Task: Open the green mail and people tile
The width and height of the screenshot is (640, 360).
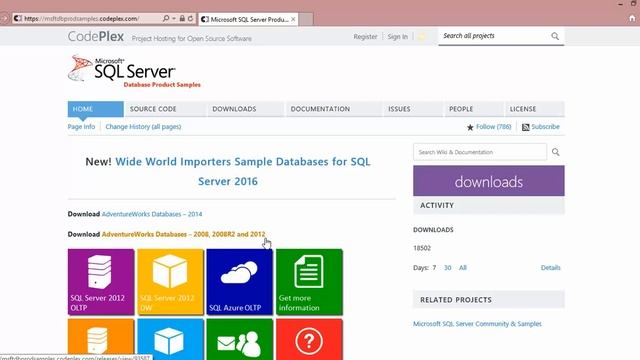Action: click(x=240, y=339)
